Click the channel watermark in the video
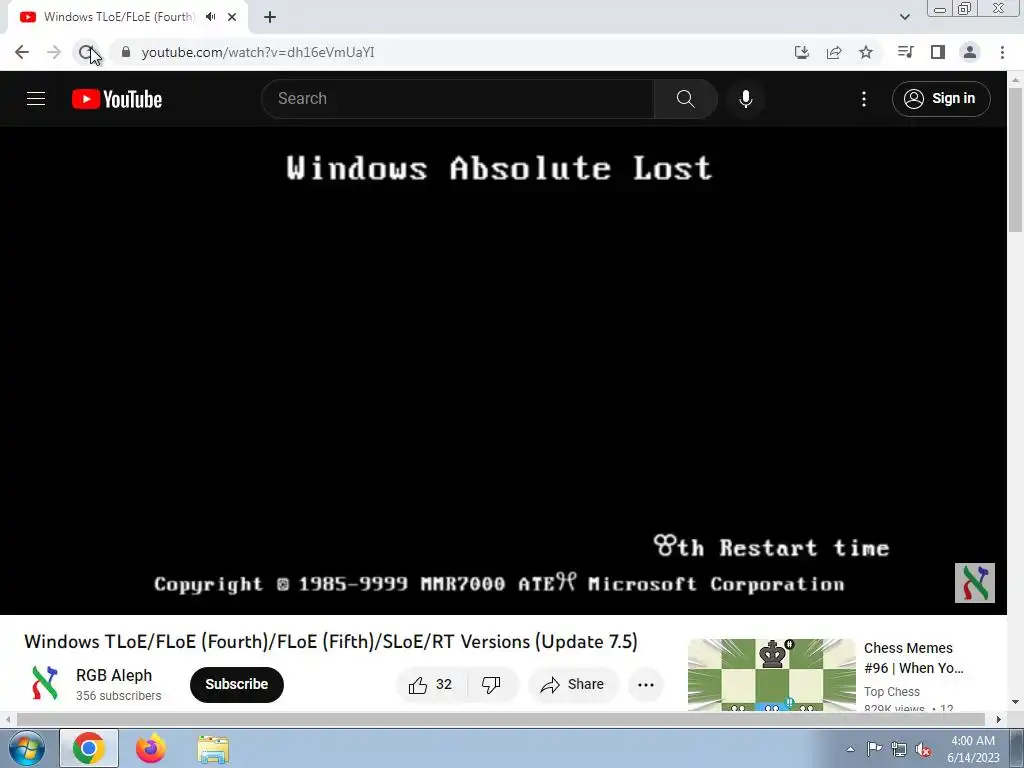The height and width of the screenshot is (768, 1024). [x=974, y=583]
